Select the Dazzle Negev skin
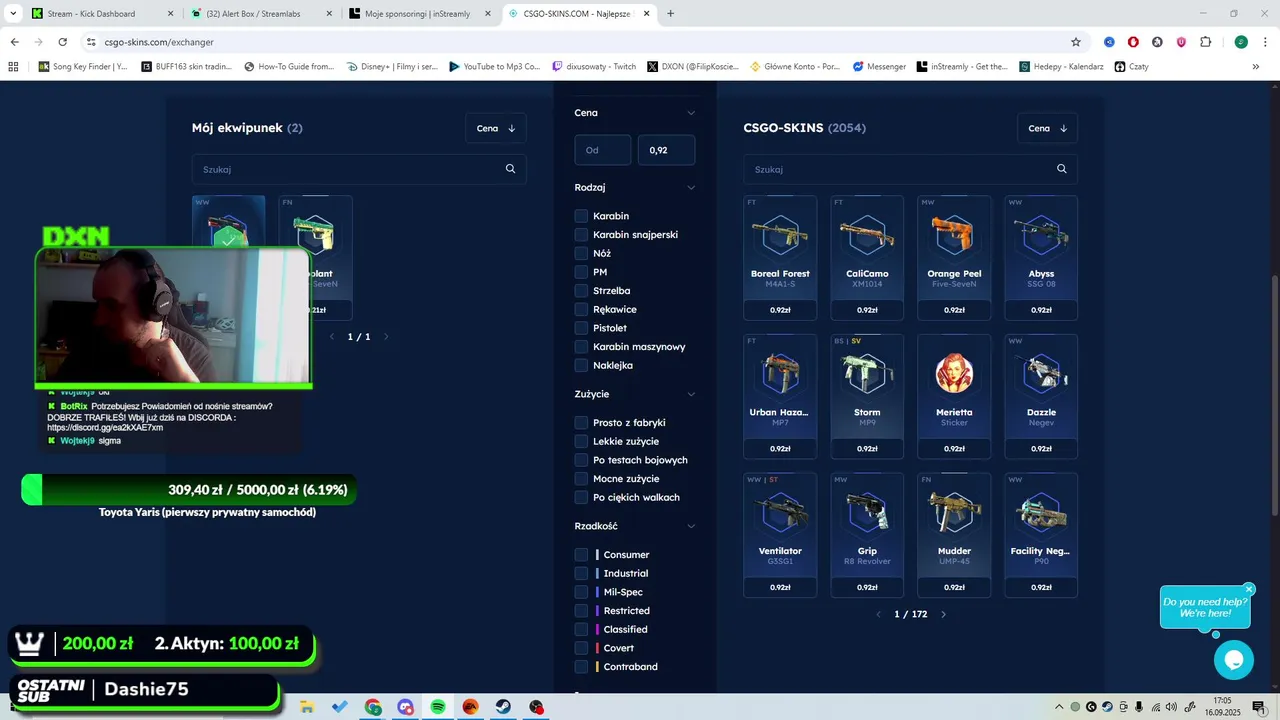The width and height of the screenshot is (1280, 720). tap(1041, 396)
